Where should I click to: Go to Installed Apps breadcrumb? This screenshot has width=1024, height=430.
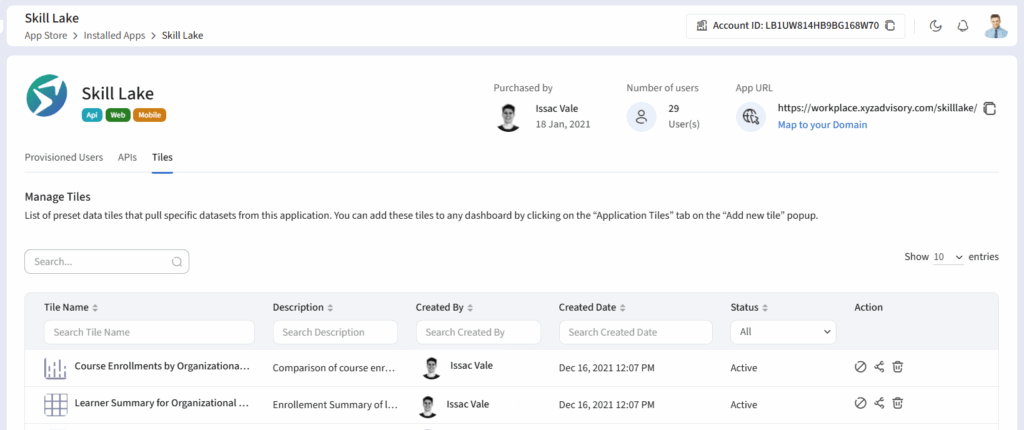(115, 35)
